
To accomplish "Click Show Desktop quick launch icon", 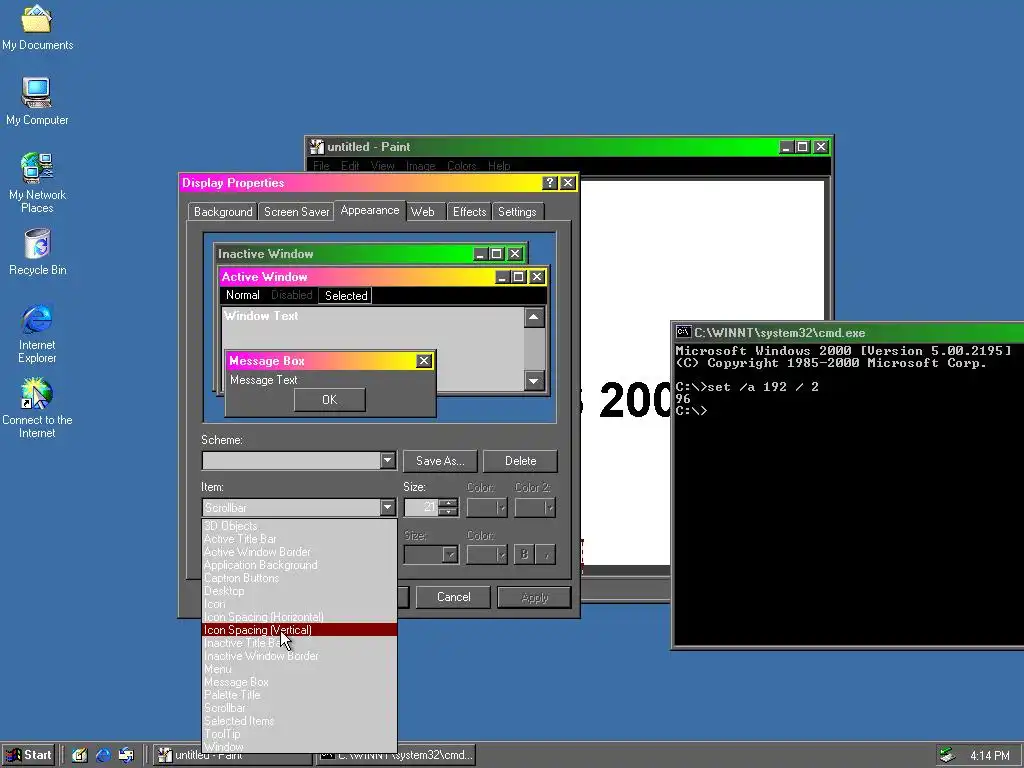I will [x=80, y=755].
